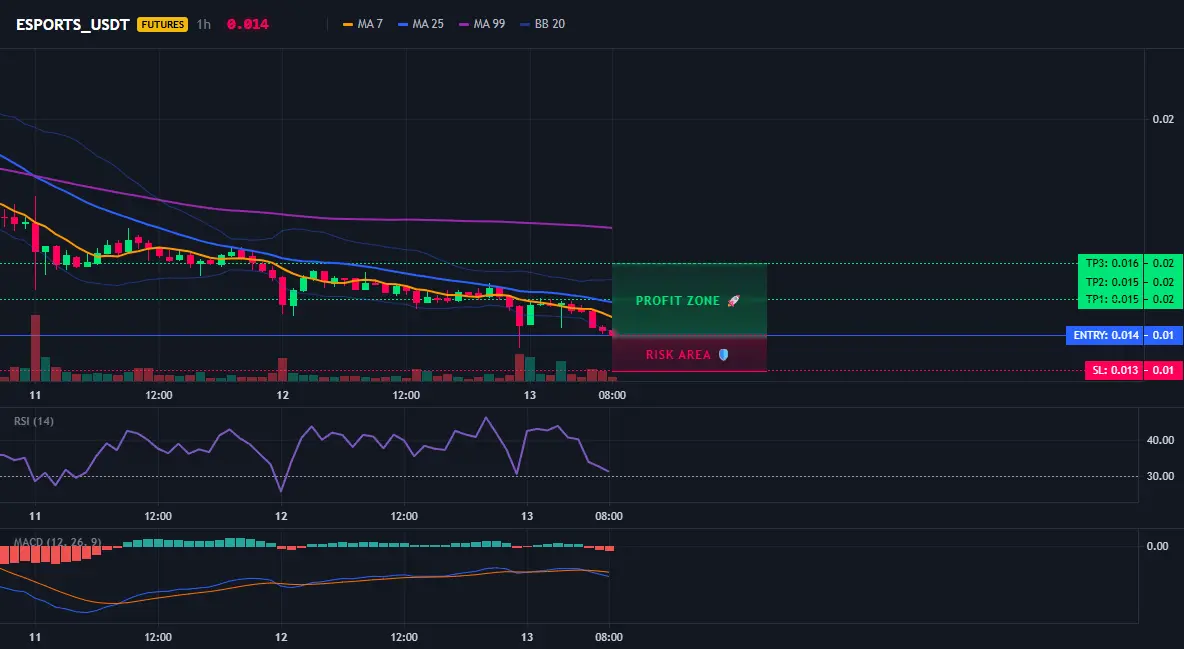Click the TP1: 0.015 price label

1112,299
